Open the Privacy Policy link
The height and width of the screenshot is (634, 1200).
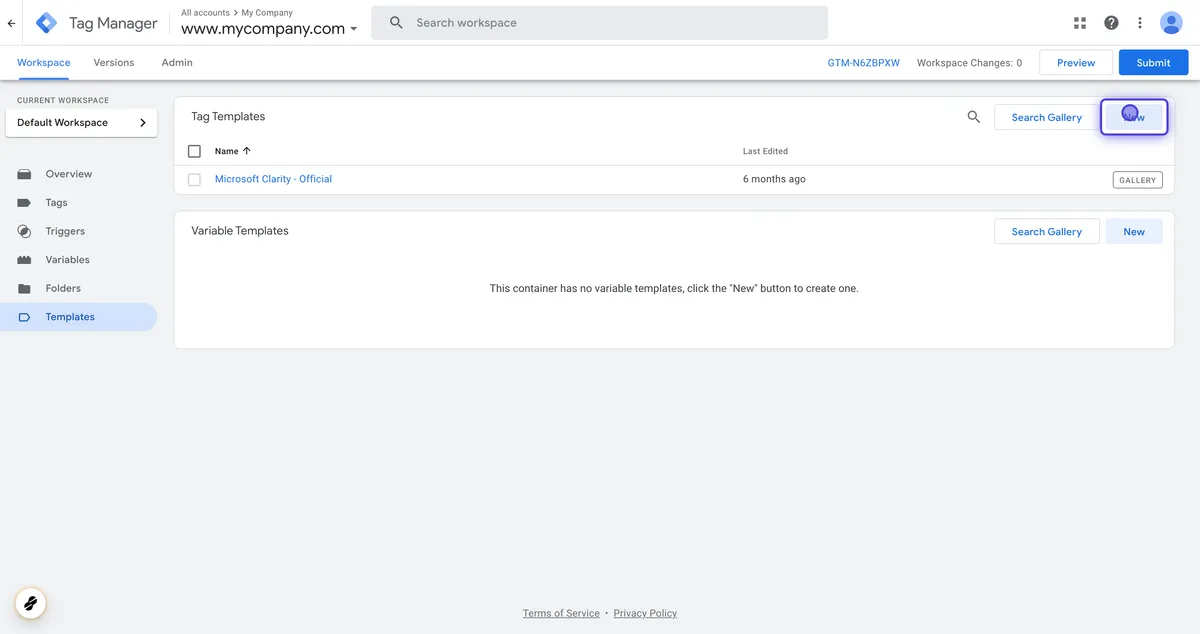click(x=645, y=613)
